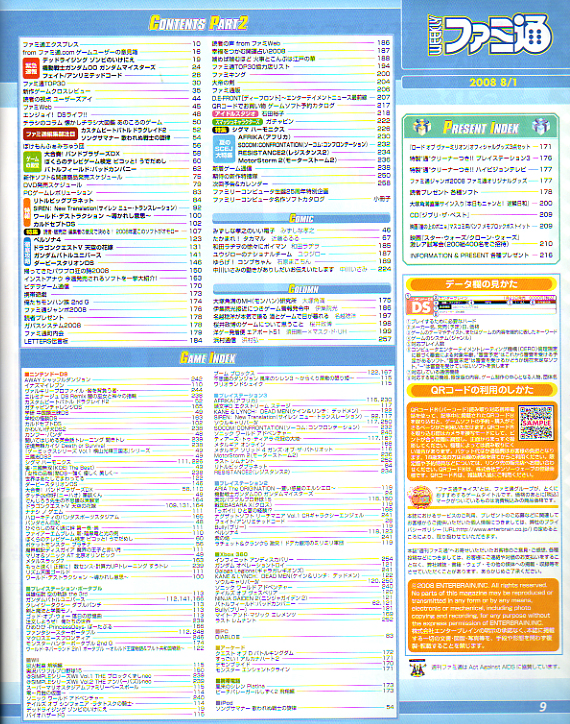Click the ガンダムバトルユニバース entry
570x724 pixels.
click(117, 255)
